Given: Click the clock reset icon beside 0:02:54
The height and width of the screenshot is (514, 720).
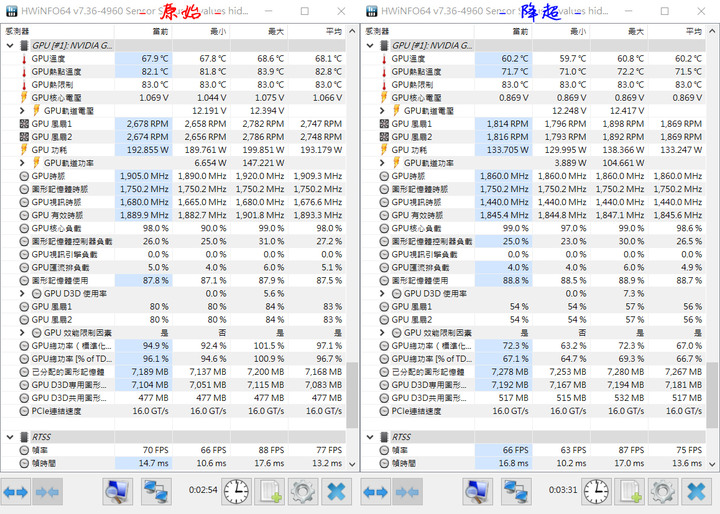Looking at the screenshot, I should point(236,492).
